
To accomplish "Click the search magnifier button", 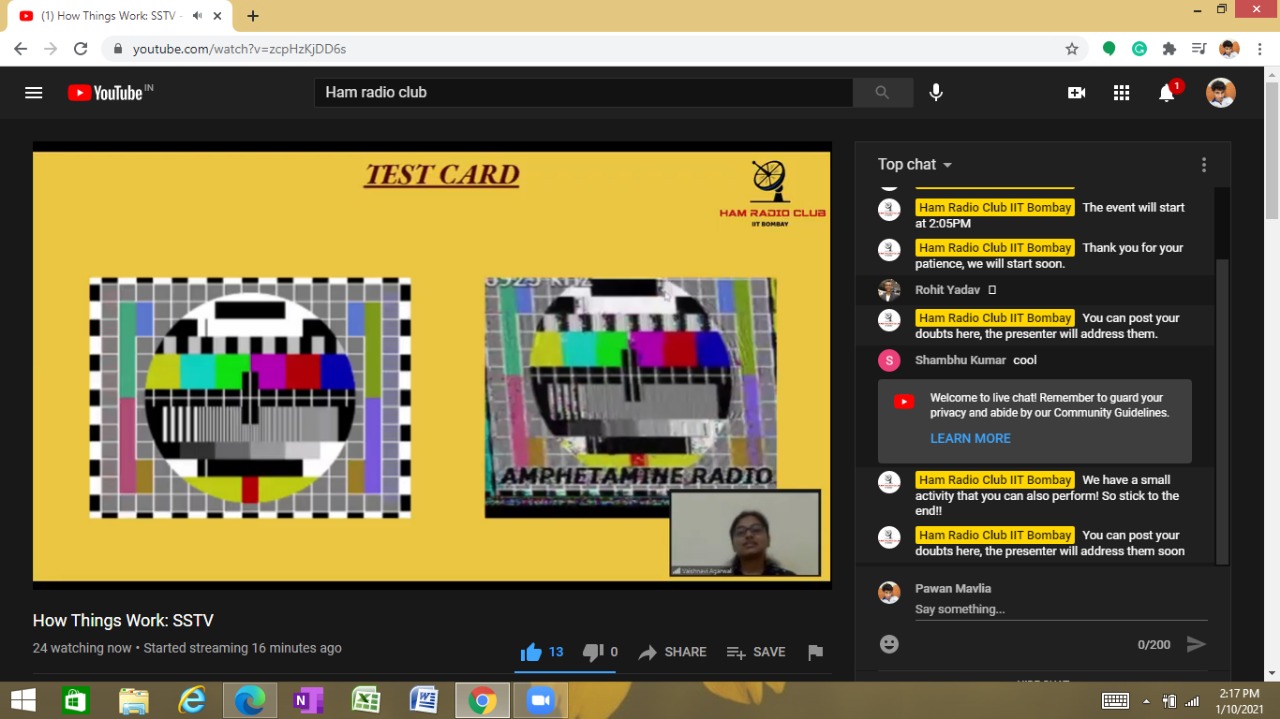I will [x=882, y=92].
